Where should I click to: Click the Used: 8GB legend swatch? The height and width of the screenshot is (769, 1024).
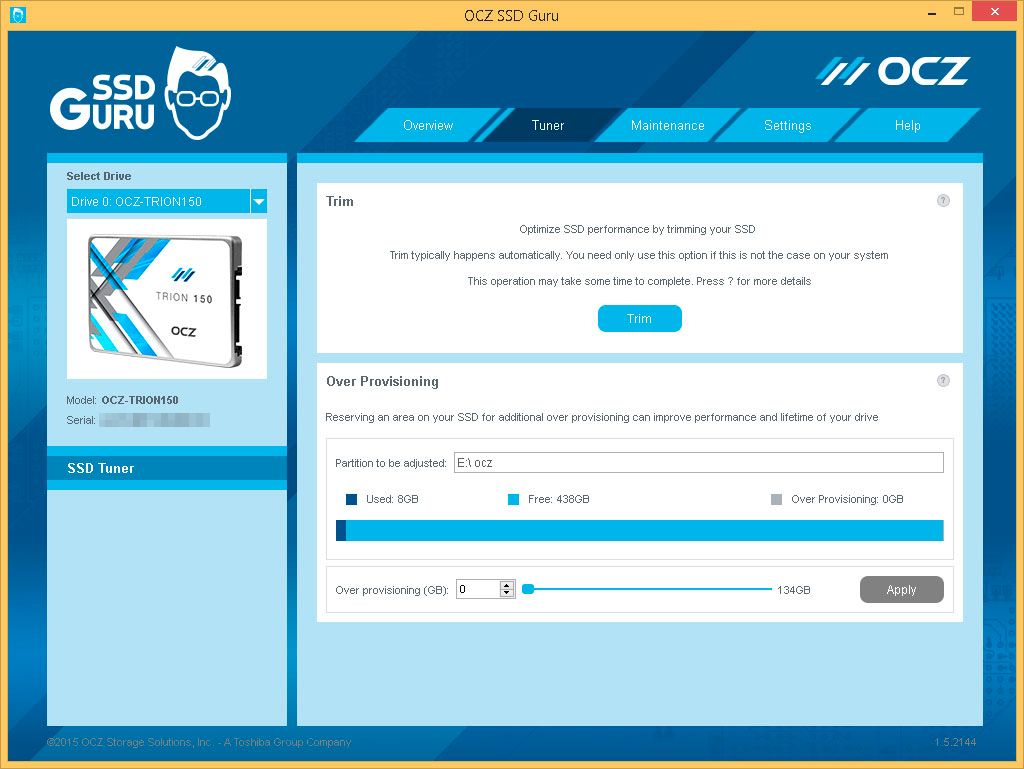(x=351, y=499)
